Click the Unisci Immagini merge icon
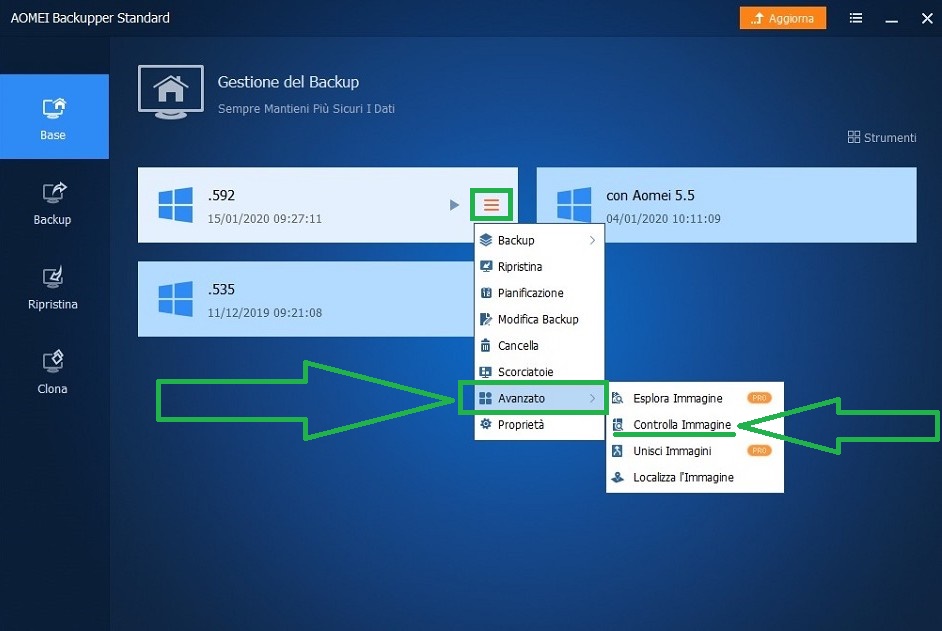This screenshot has width=942, height=631. (617, 451)
